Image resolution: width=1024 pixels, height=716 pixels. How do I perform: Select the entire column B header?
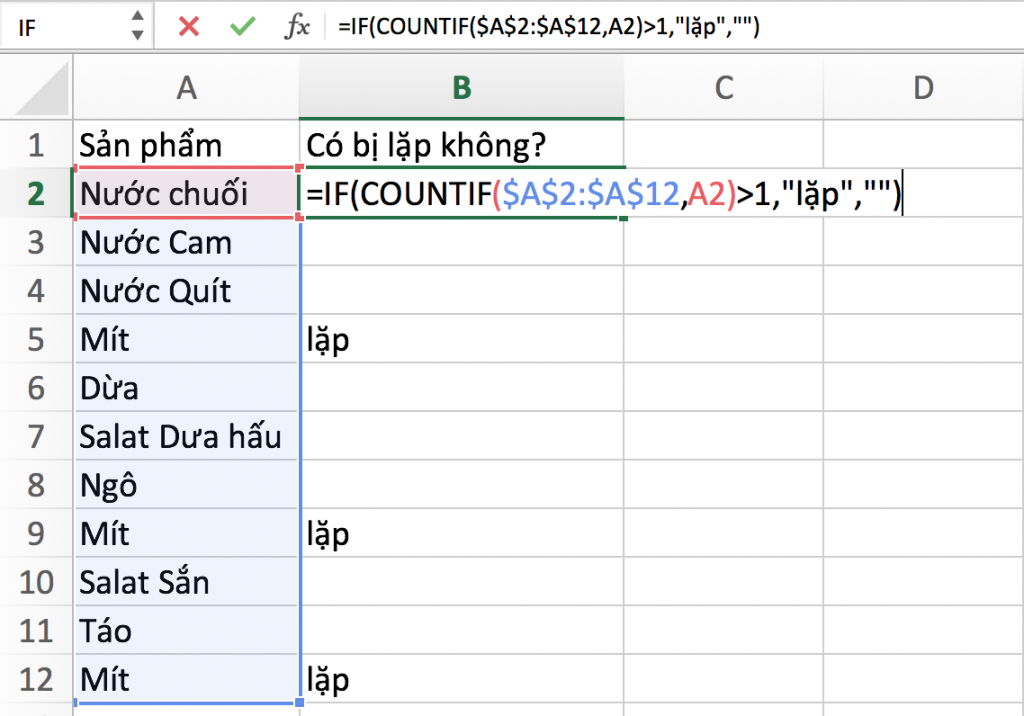tap(460, 88)
